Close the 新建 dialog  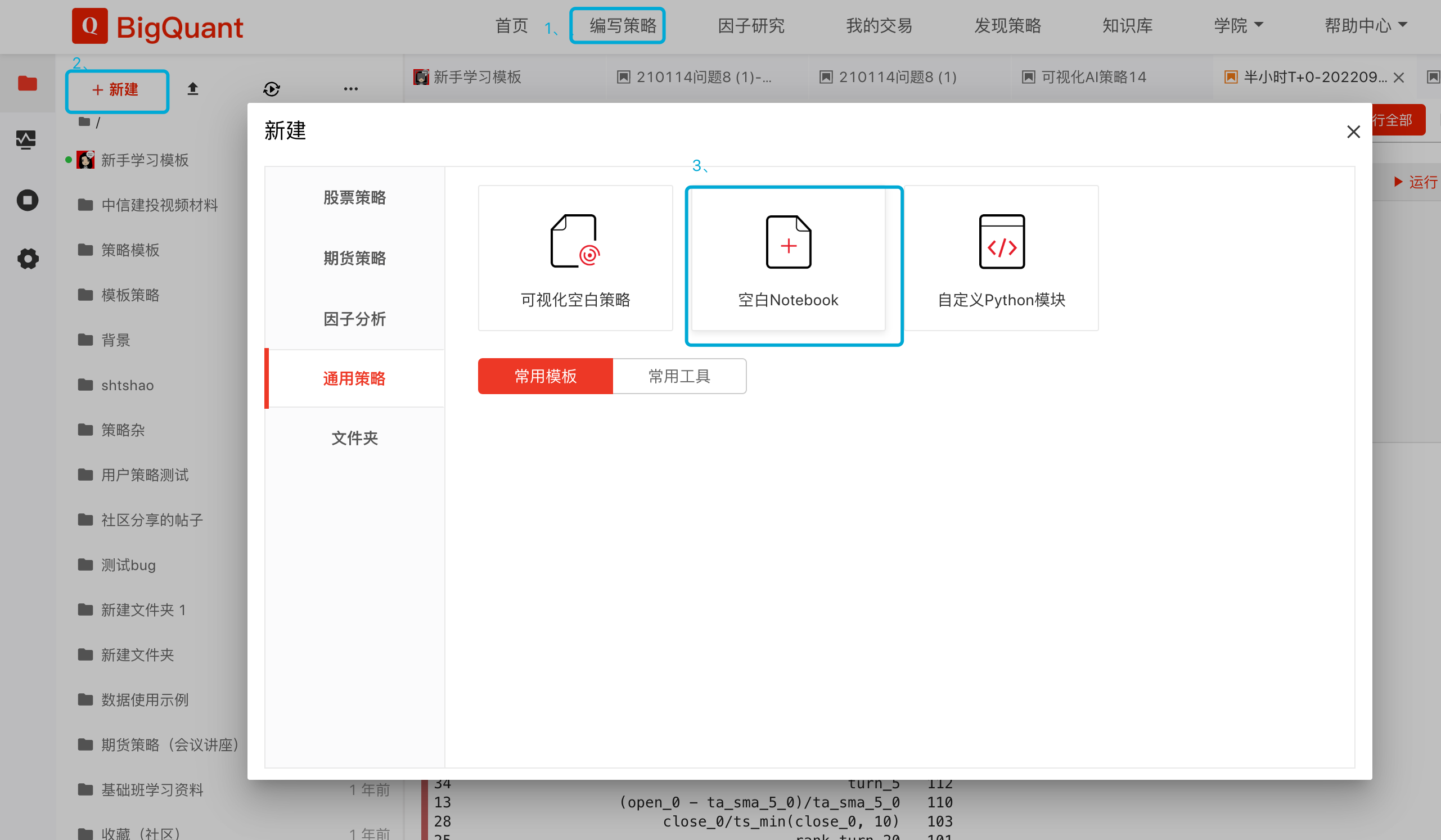pos(1352,132)
